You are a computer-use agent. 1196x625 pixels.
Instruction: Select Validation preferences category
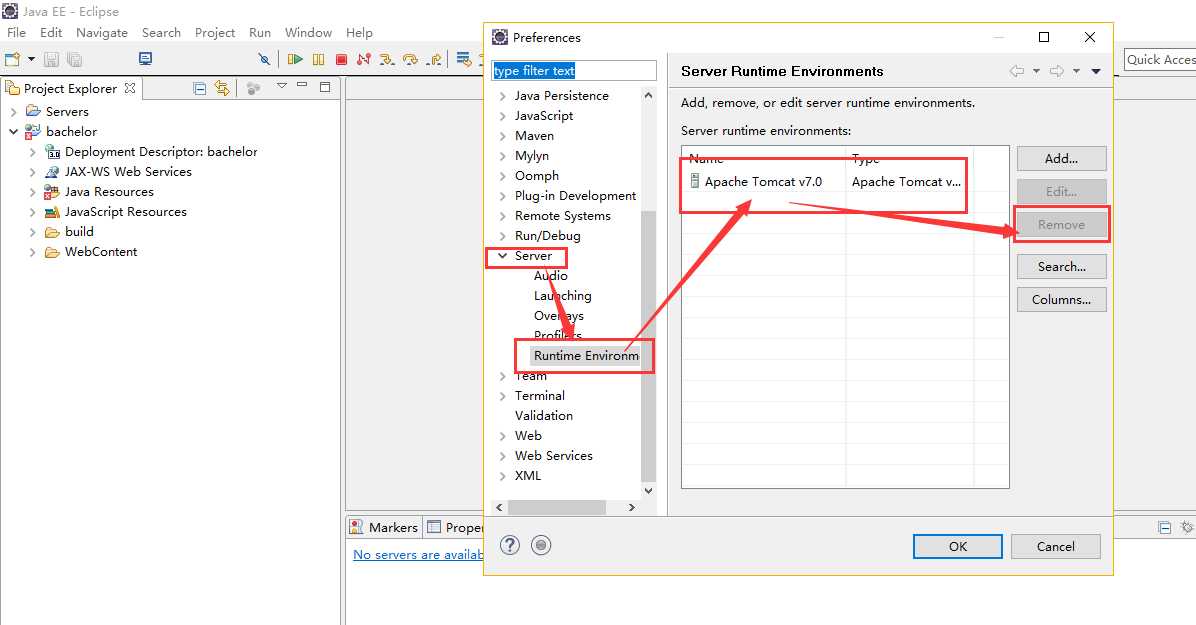coord(544,415)
